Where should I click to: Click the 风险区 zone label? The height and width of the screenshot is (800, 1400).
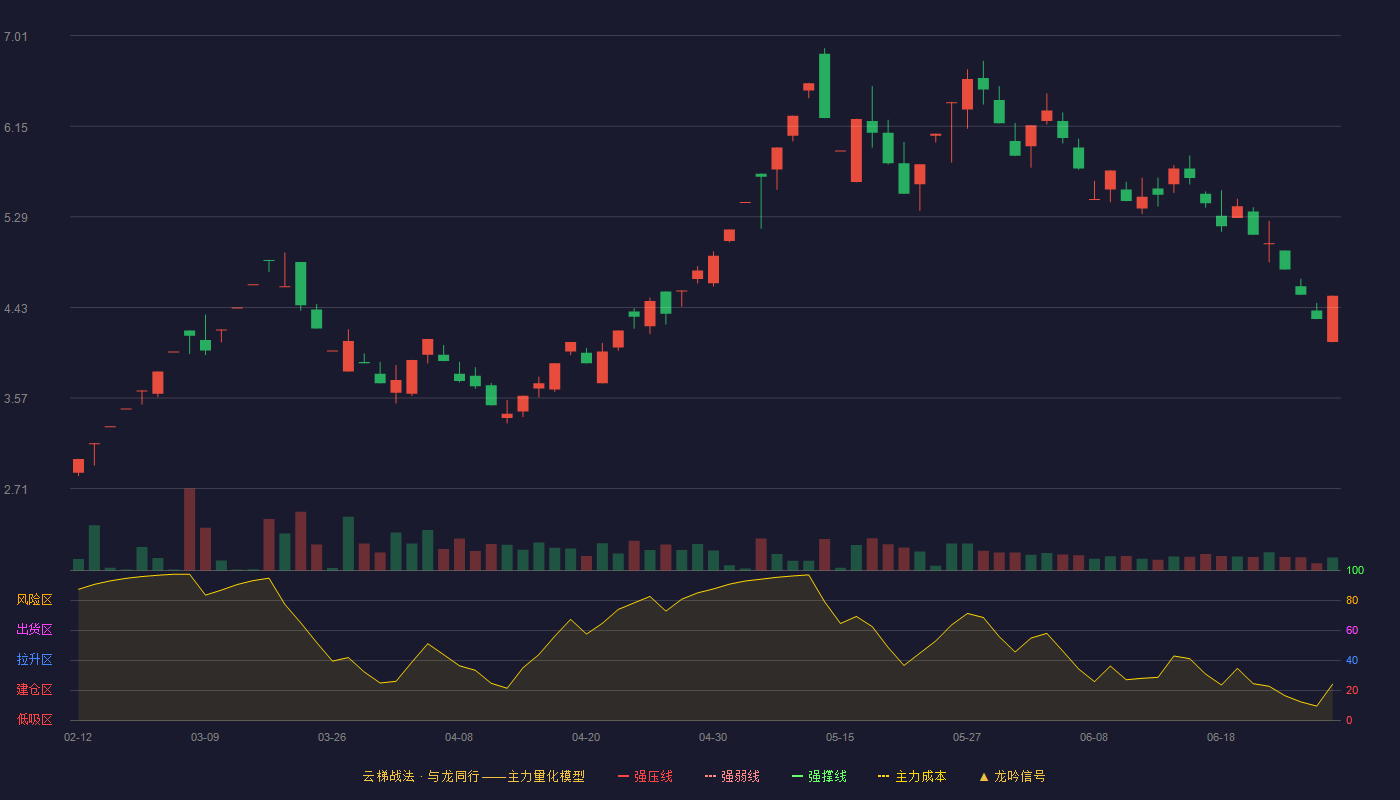[x=34, y=600]
